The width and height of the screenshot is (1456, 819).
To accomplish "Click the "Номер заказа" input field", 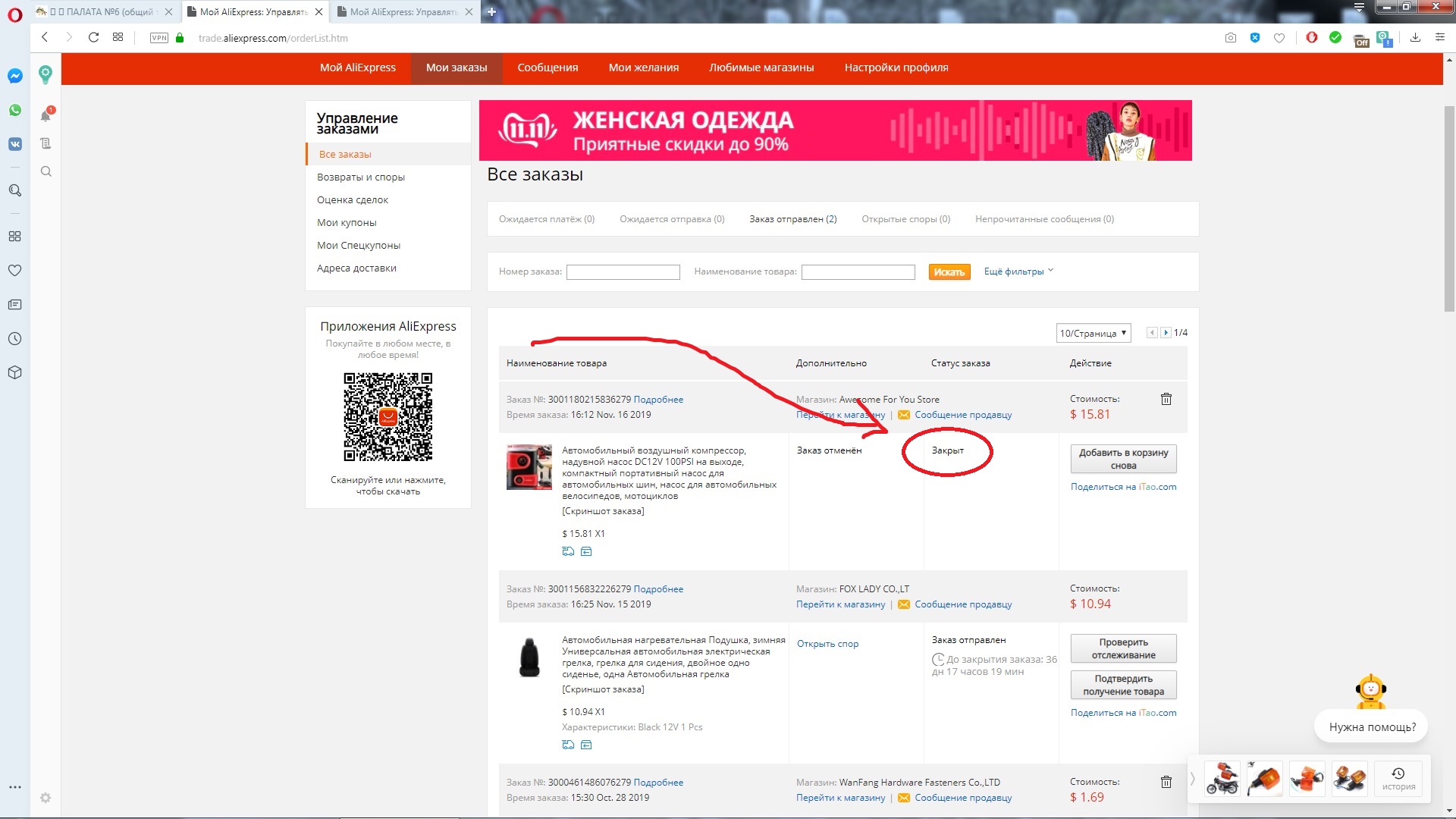I will point(623,272).
